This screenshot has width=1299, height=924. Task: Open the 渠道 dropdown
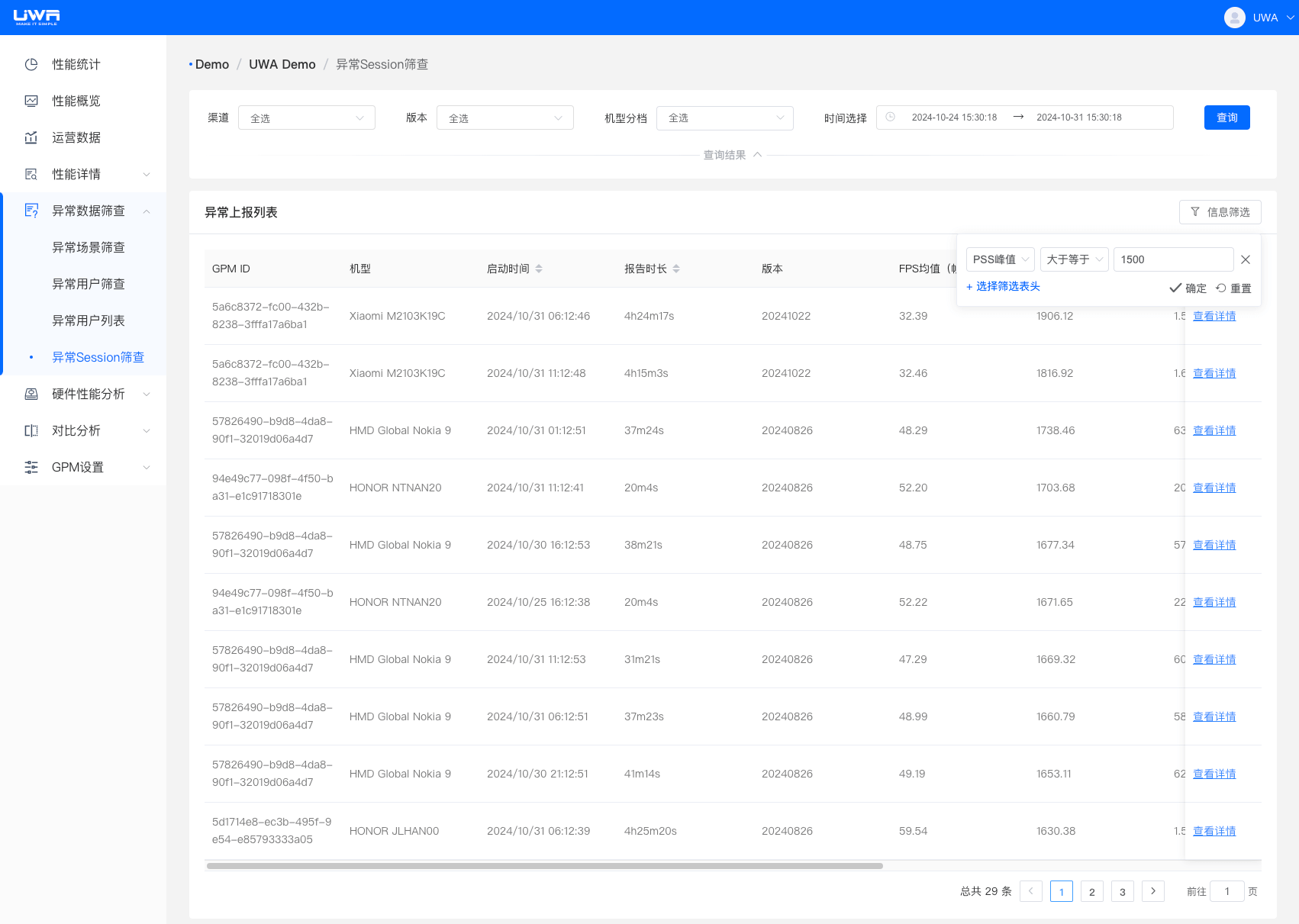[x=307, y=118]
